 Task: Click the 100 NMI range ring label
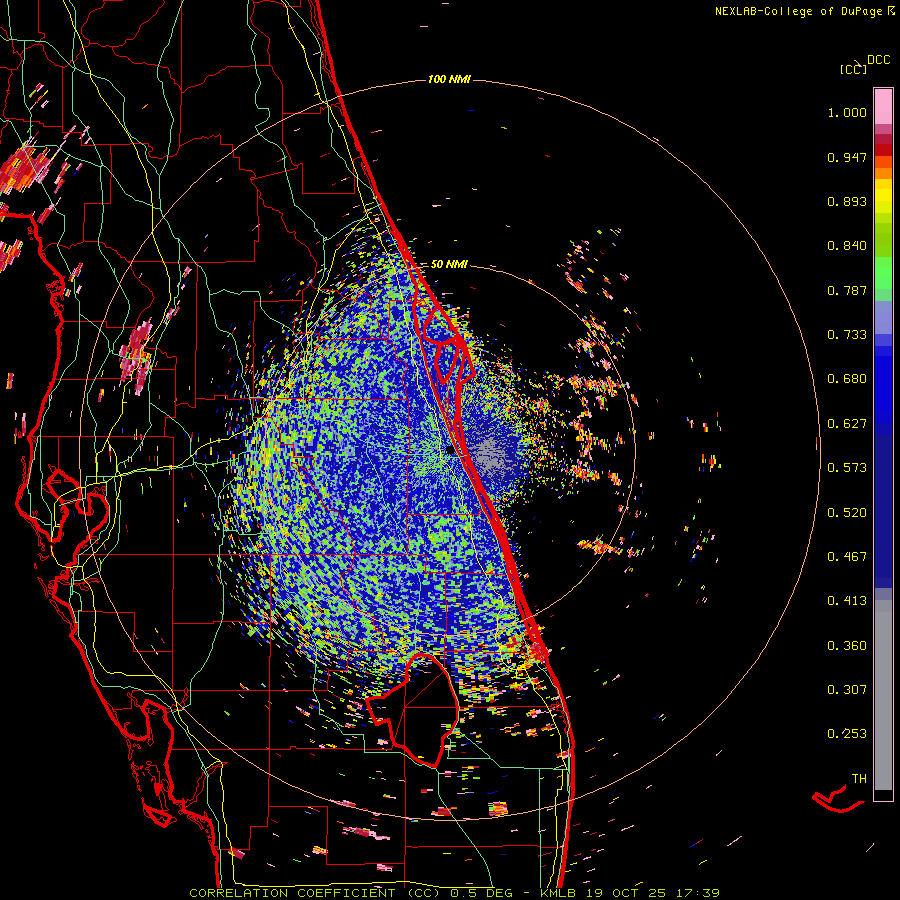(x=449, y=79)
